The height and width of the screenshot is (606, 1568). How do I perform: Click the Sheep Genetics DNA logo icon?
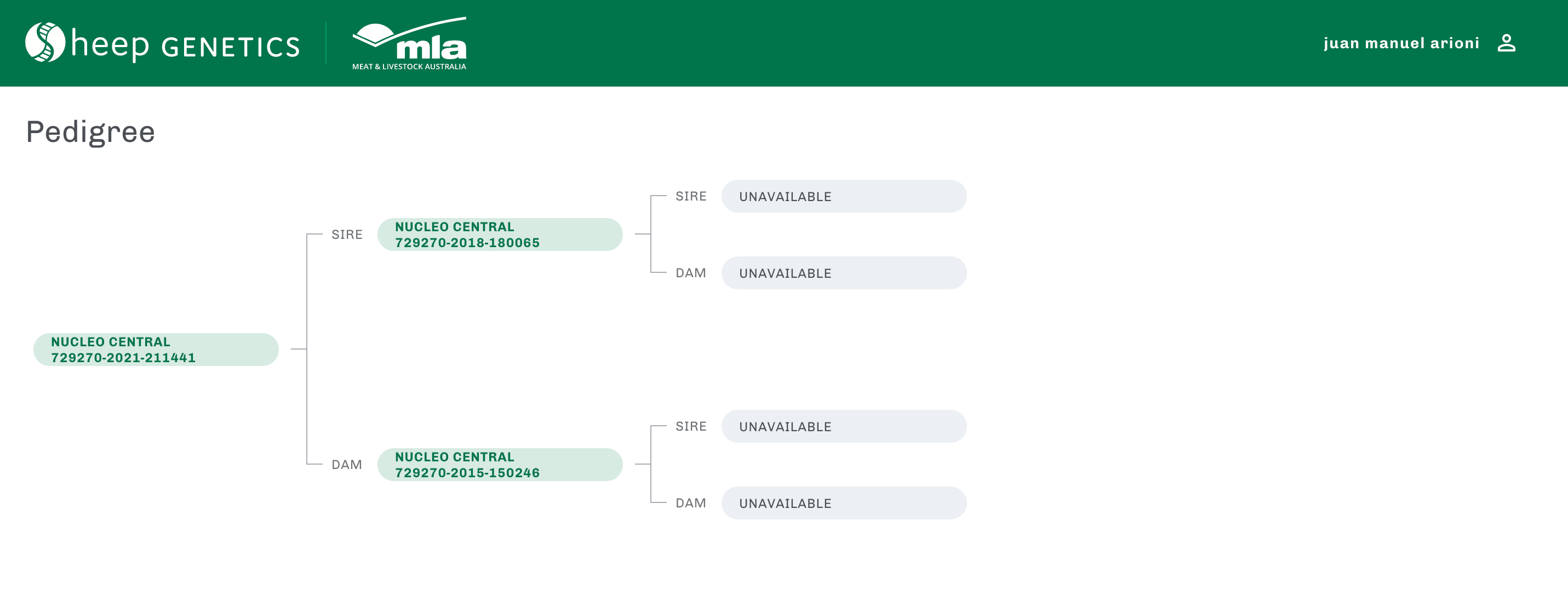point(44,43)
